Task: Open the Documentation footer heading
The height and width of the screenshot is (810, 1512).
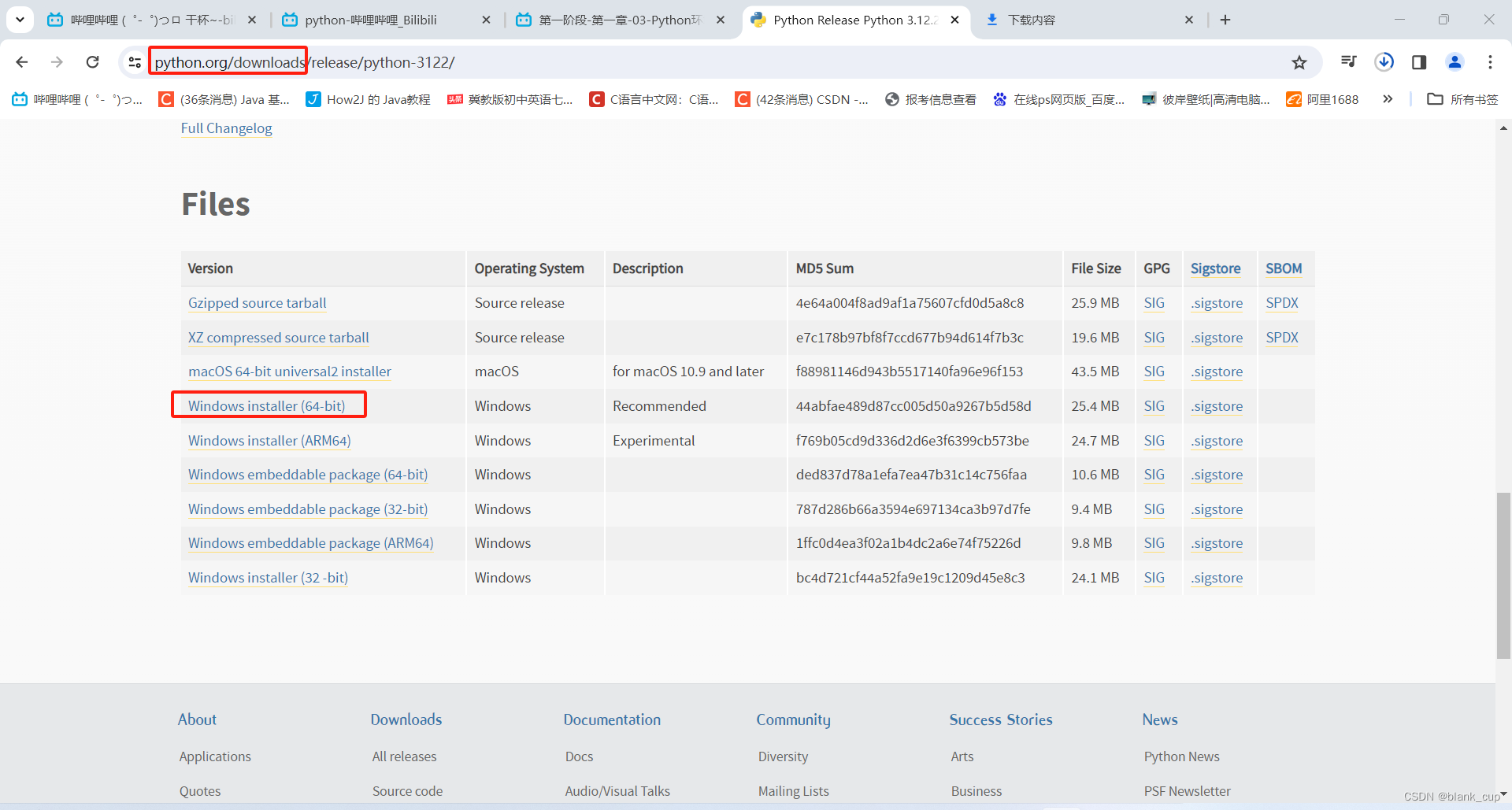Action: coord(612,719)
